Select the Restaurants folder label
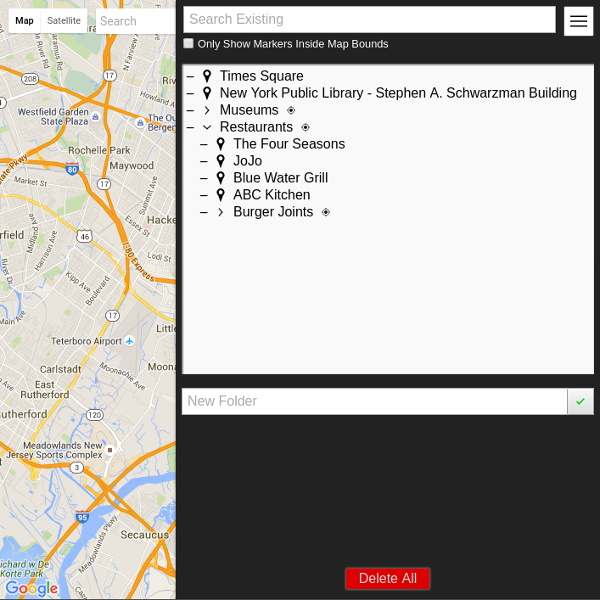Viewport: 600px width, 600px height. click(256, 127)
